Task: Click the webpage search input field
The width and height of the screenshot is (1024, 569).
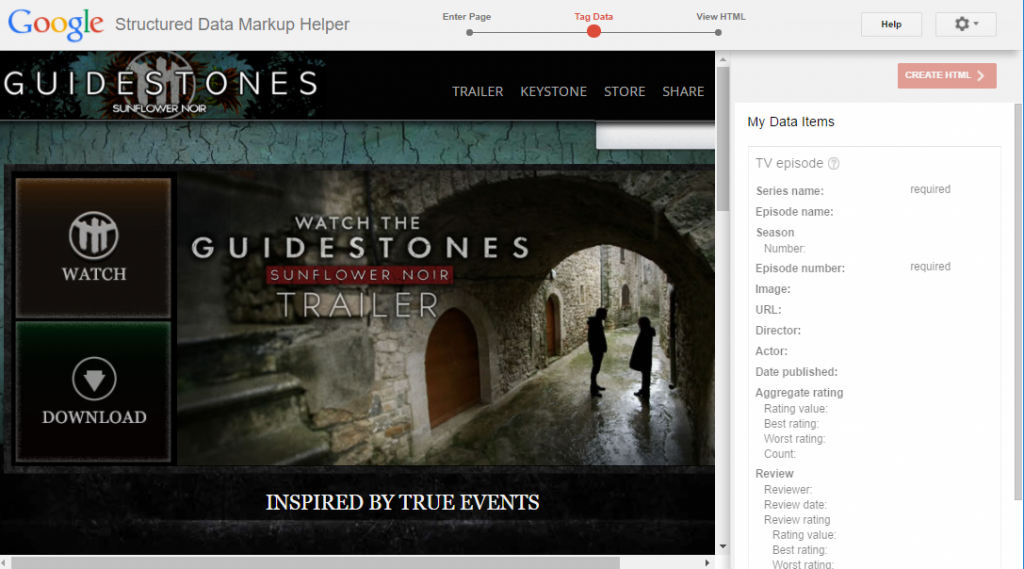Action: click(655, 136)
